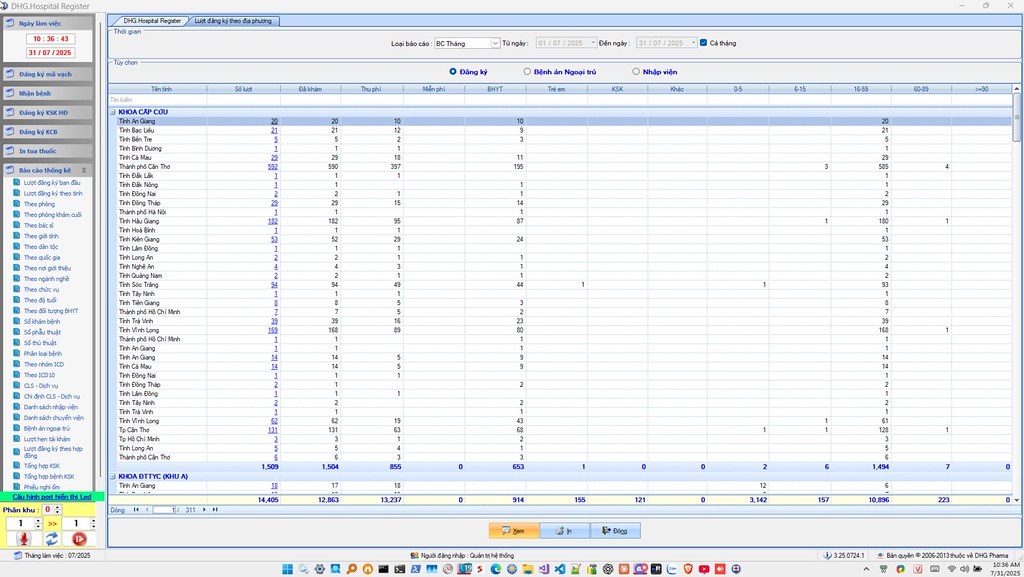Collapse the KHOA ĐTTYC (KHU A) group
Screen dimensions: 1024x577
pos(113,476)
